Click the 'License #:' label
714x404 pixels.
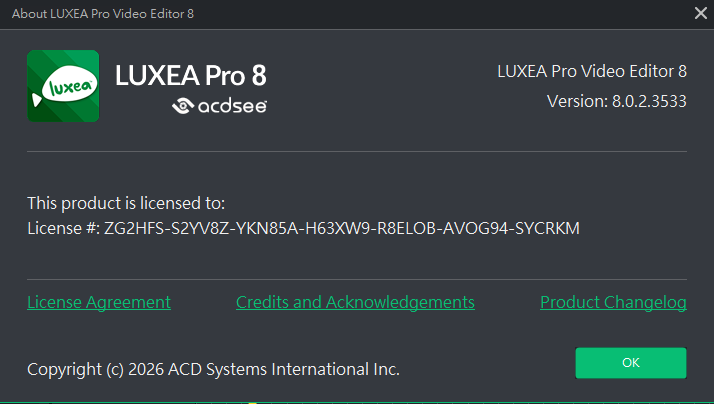click(x=63, y=228)
